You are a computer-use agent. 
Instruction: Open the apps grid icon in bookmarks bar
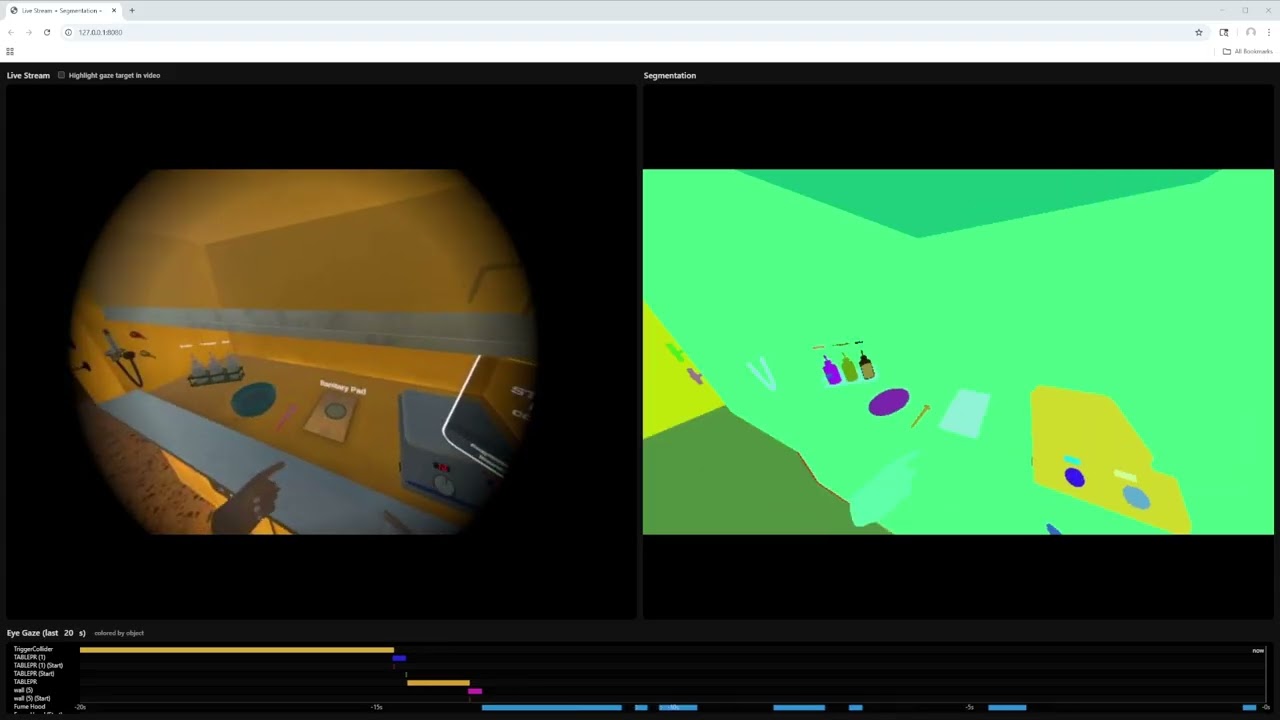click(10, 51)
